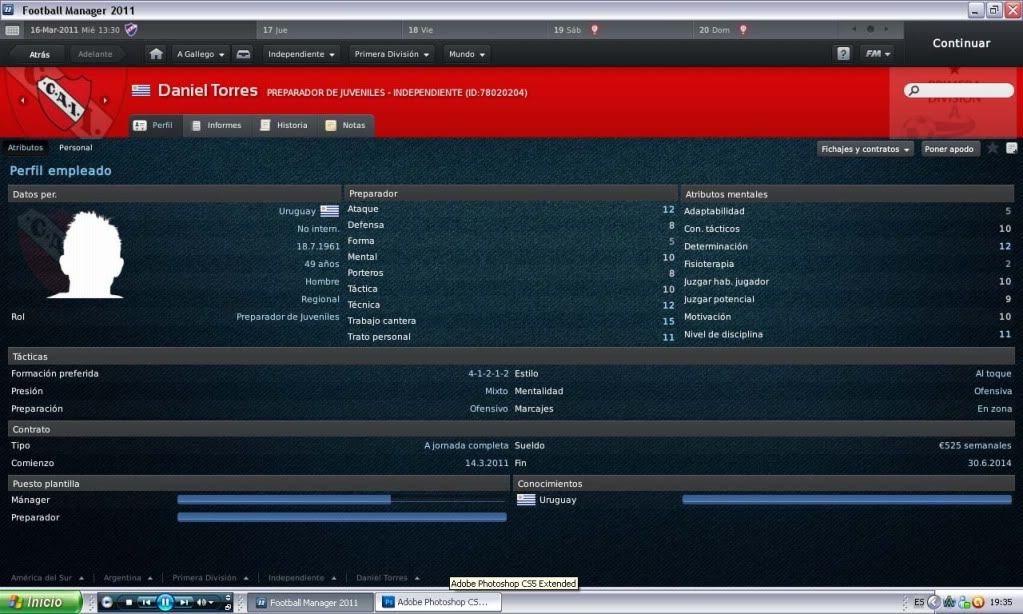Stop playback in taskbar media player
Viewport: 1023px width, 614px height.
pos(129,602)
